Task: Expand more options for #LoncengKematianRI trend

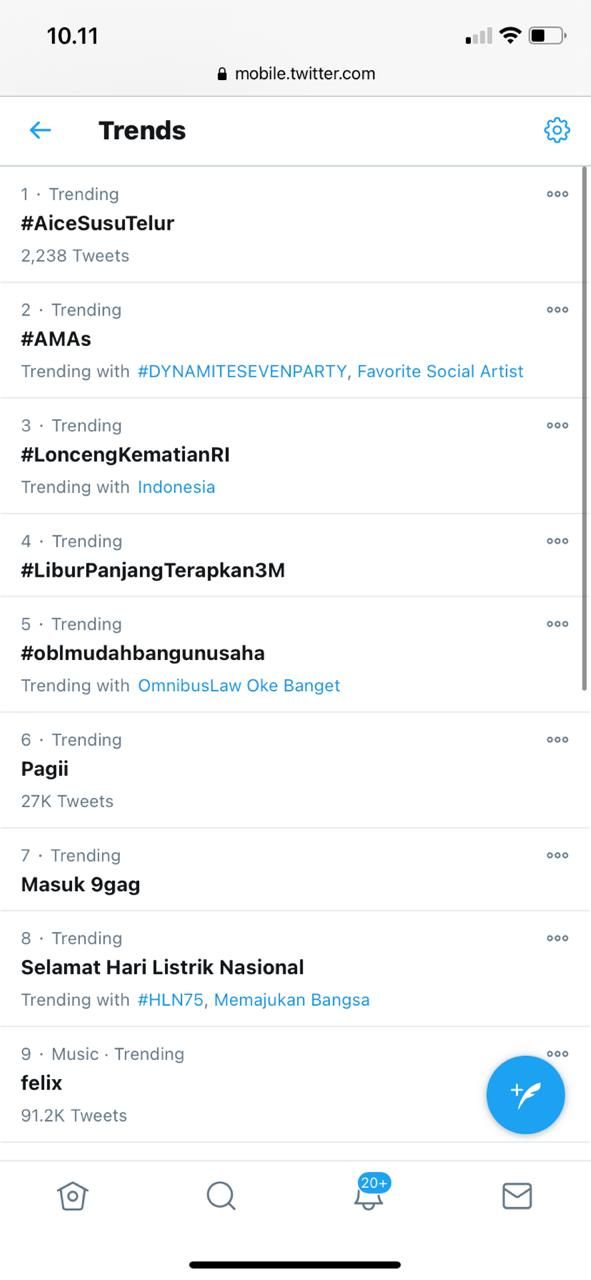Action: tap(557, 425)
